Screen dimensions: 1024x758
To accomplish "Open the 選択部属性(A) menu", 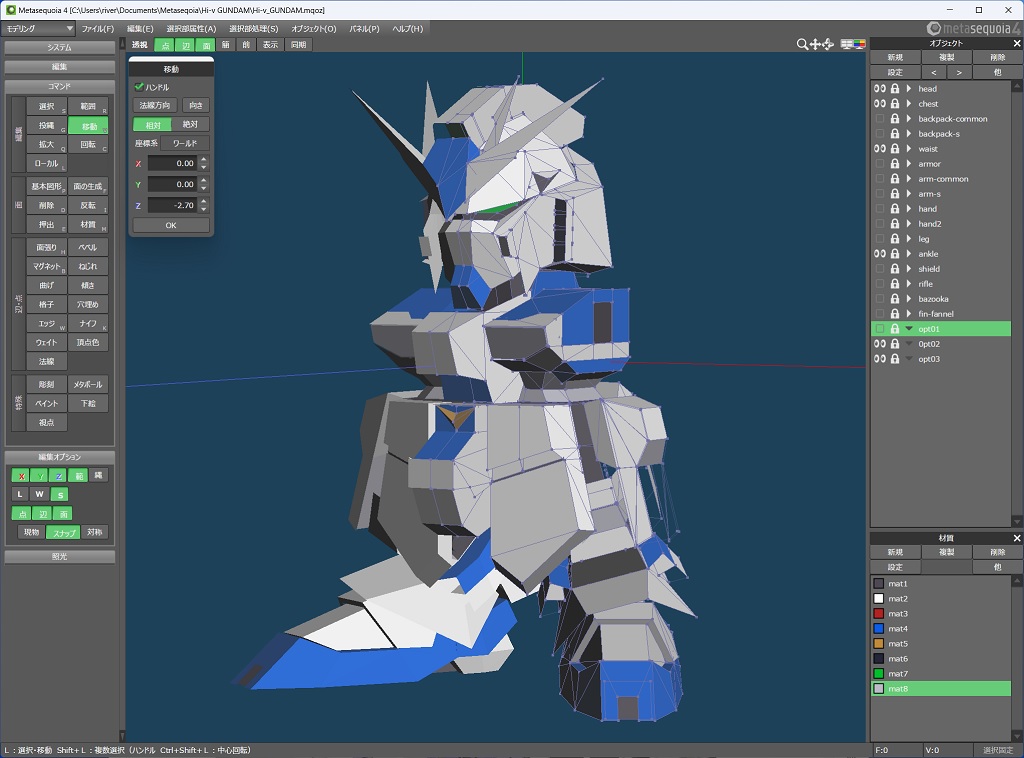I will pyautogui.click(x=191, y=29).
